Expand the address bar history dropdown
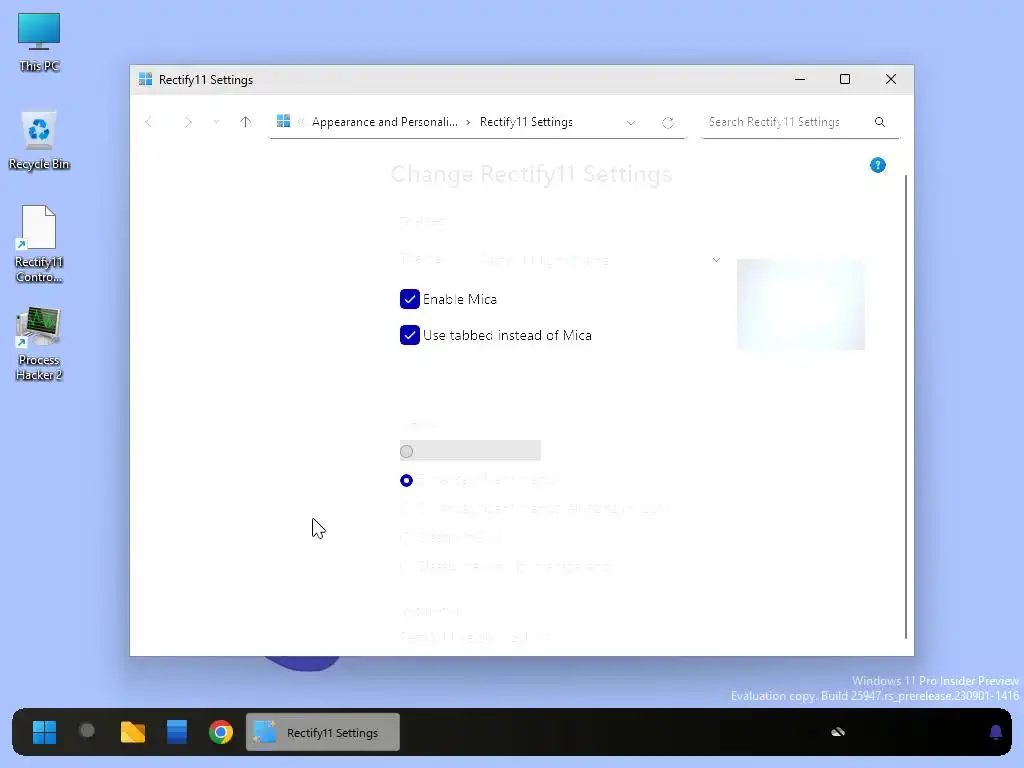This screenshot has width=1024, height=768. pyautogui.click(x=630, y=123)
